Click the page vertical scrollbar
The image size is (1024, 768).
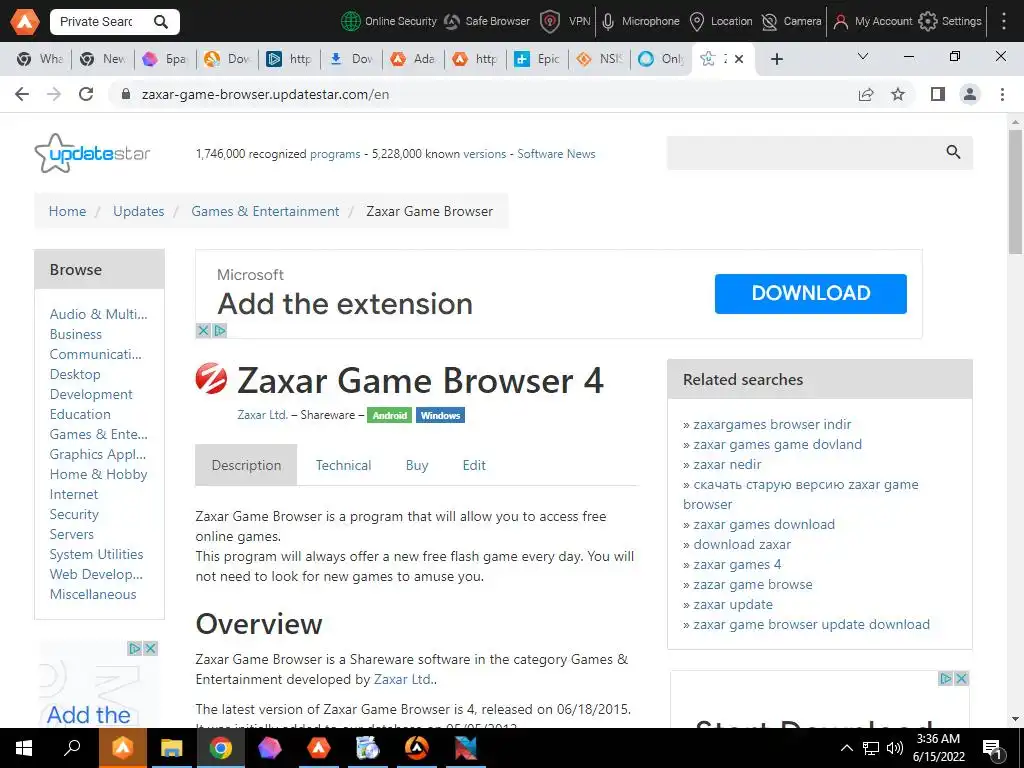[x=1016, y=192]
